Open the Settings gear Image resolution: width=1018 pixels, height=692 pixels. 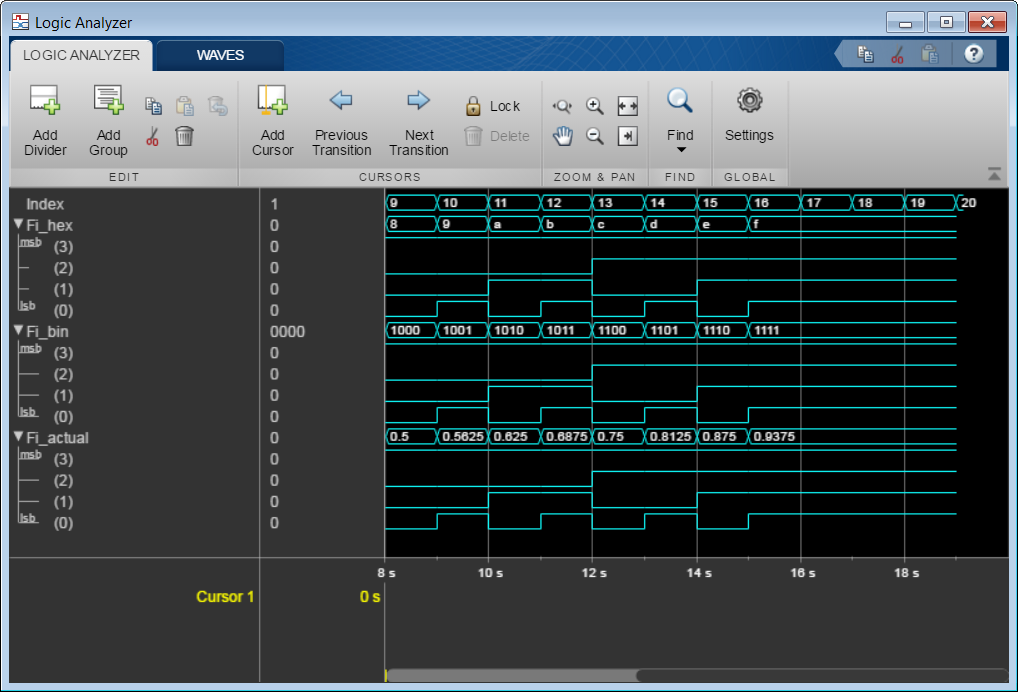tap(749, 100)
